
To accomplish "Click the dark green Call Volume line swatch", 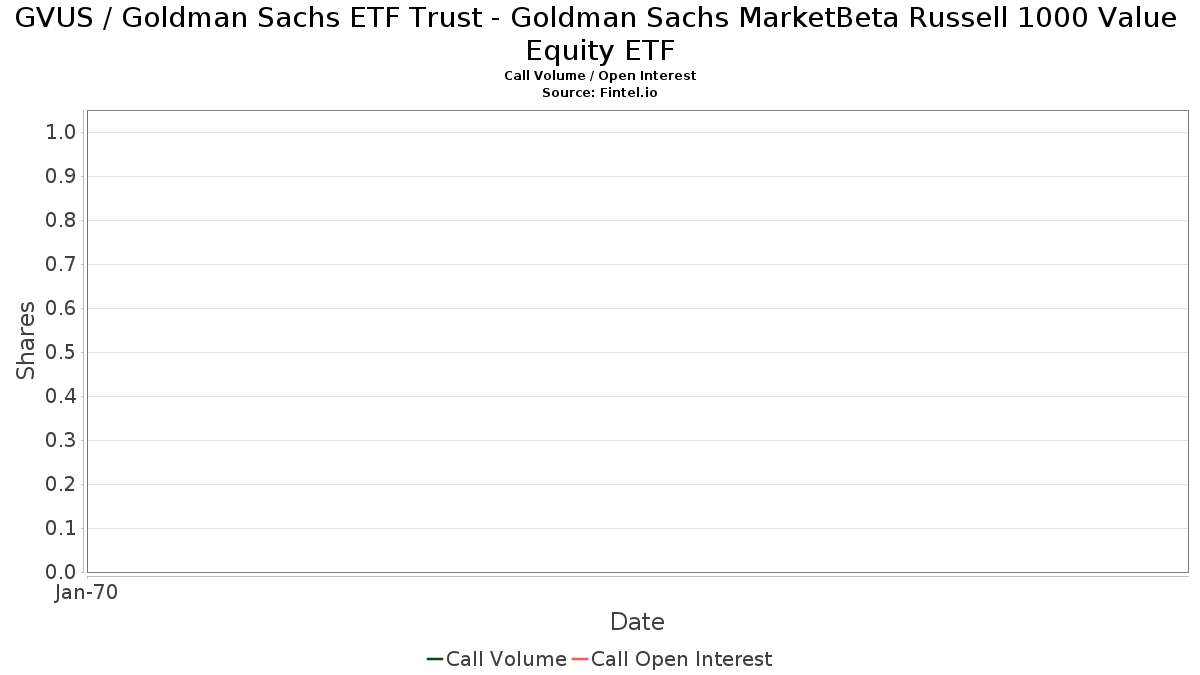I will point(435,659).
